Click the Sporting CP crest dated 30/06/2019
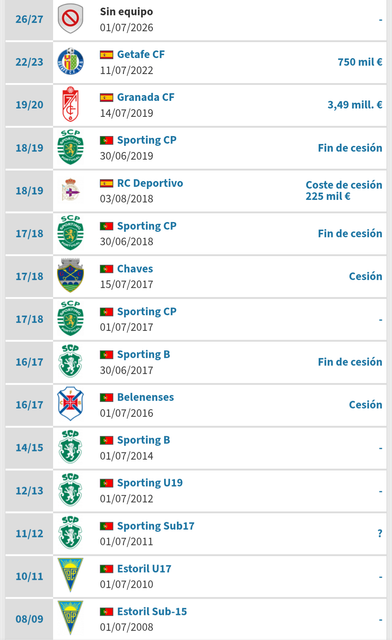 pyautogui.click(x=70, y=147)
